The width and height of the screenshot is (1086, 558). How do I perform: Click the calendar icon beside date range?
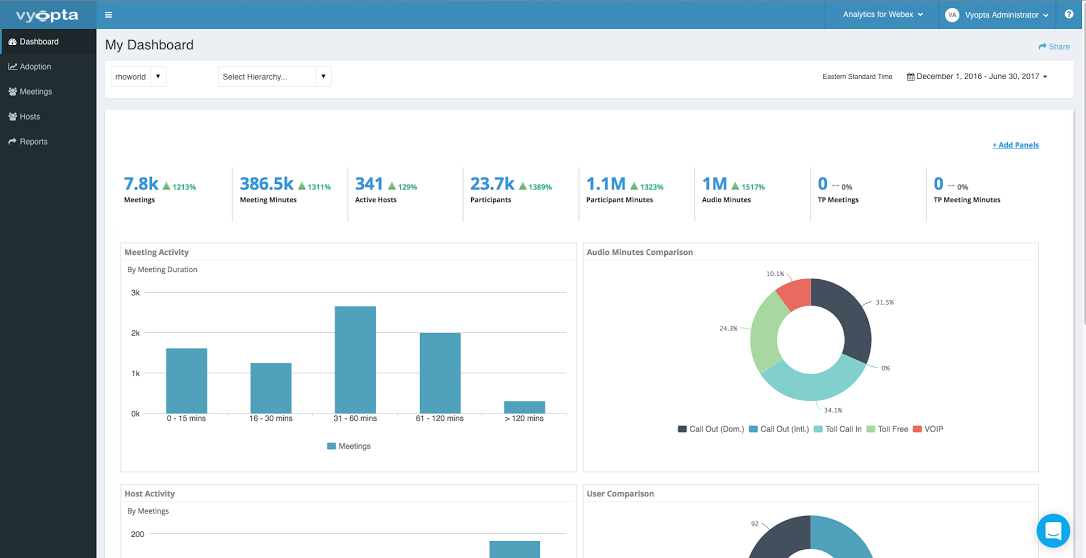[911, 77]
